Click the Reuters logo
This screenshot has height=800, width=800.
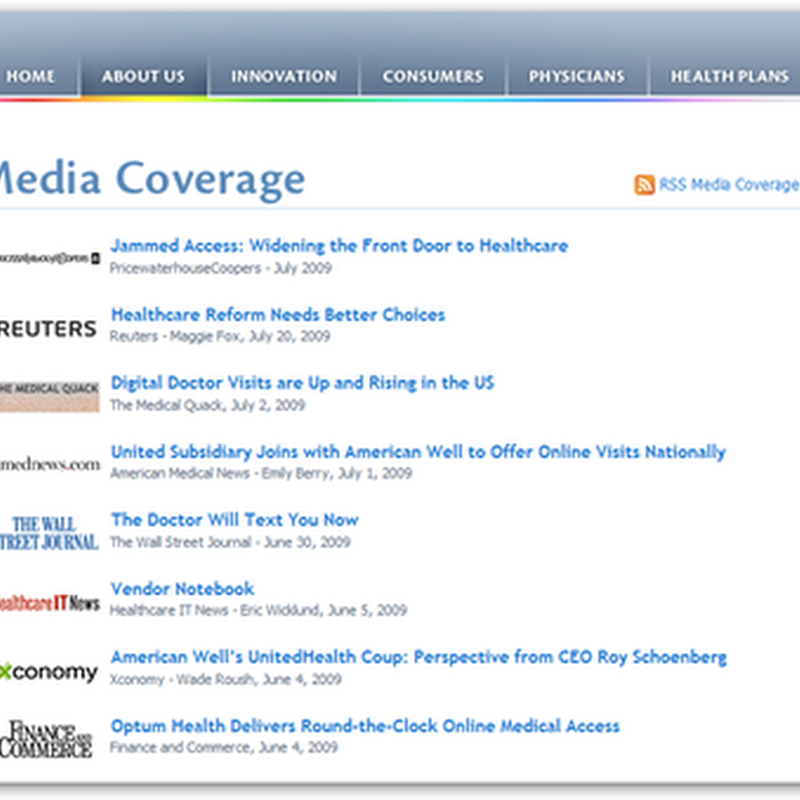click(x=48, y=329)
